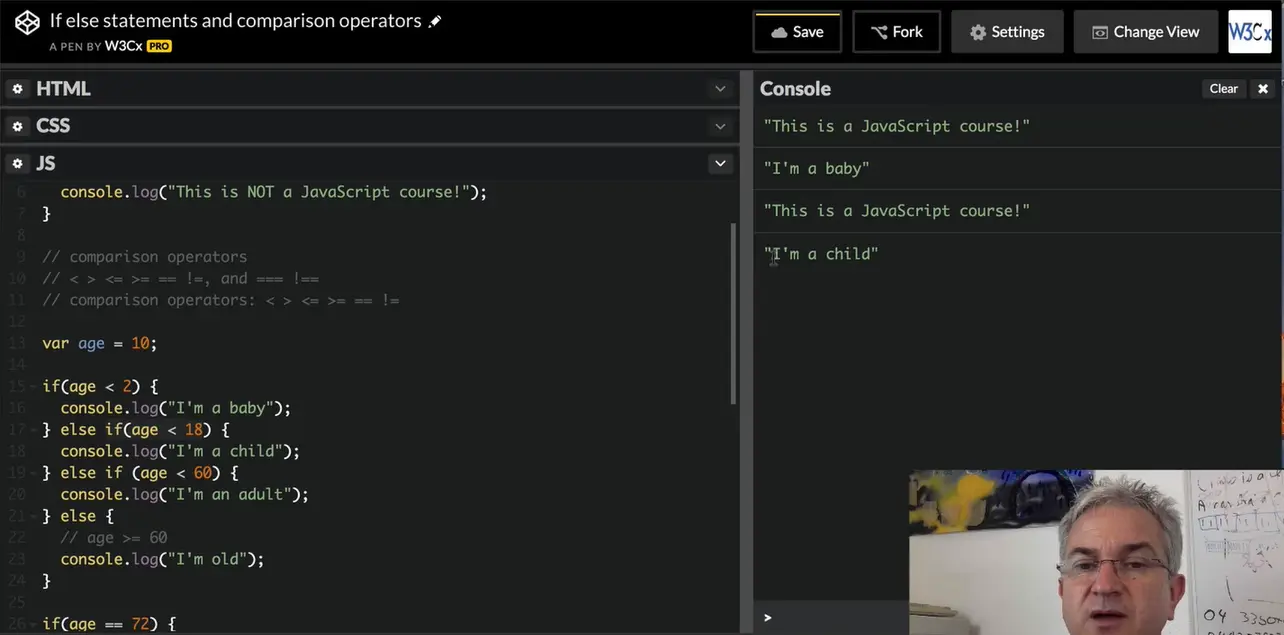Click the 'var age = 10;' code line
1284x635 pixels.
click(x=100, y=343)
